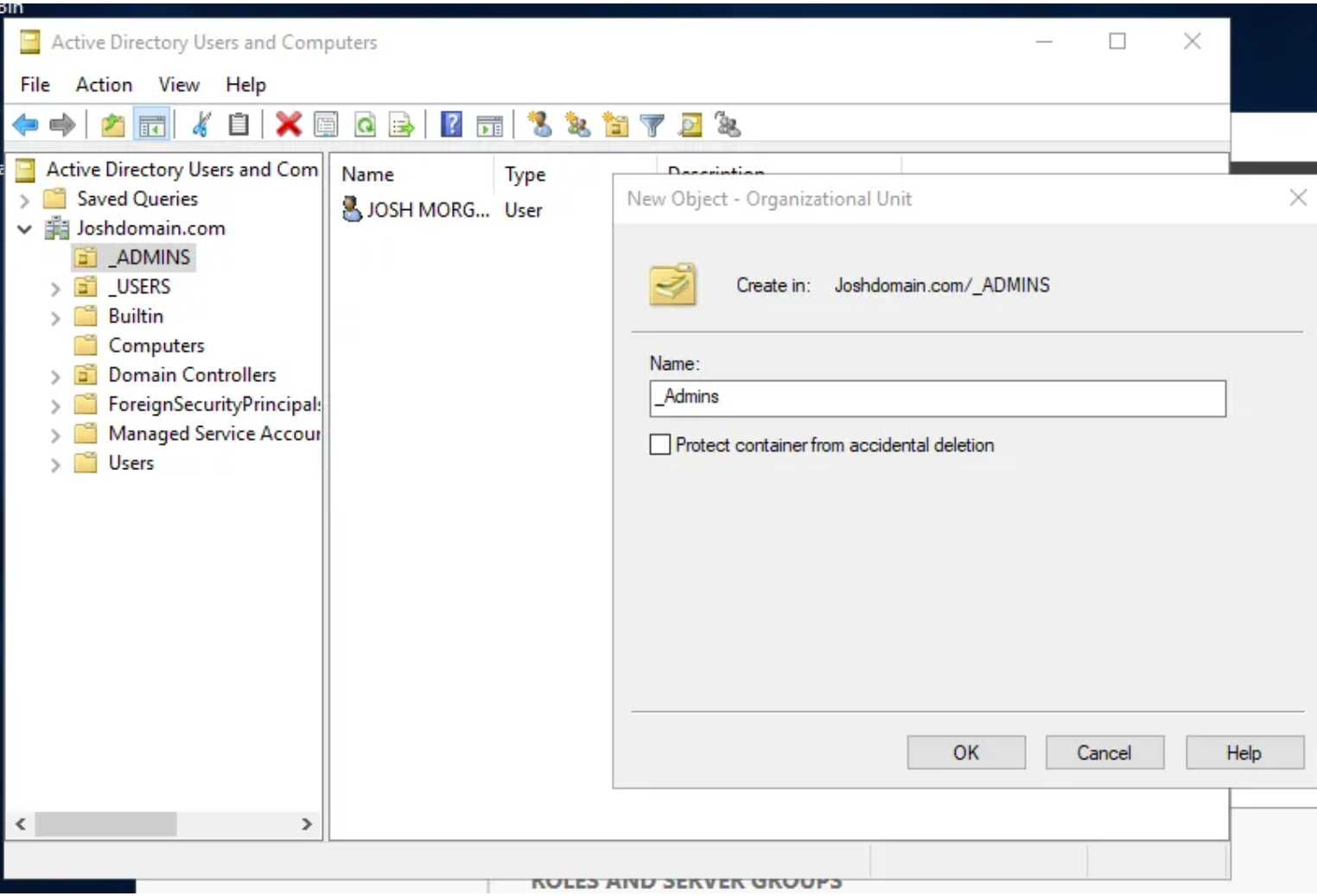Image resolution: width=1317 pixels, height=896 pixels.
Task: Select ForeignSecurityPrincipals tree item label
Action: tap(213, 404)
